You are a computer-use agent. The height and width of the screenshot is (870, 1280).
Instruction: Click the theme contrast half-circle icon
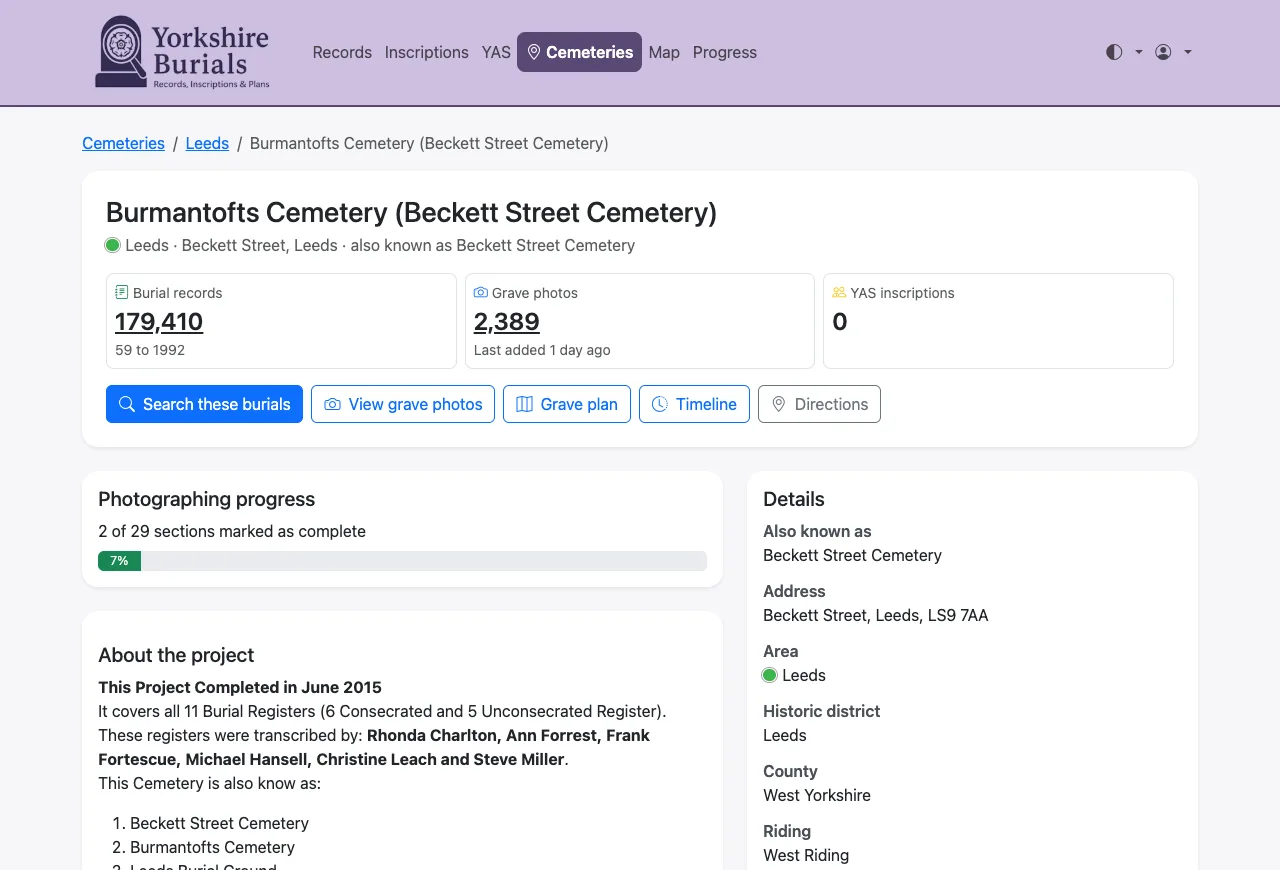pyautogui.click(x=1114, y=52)
